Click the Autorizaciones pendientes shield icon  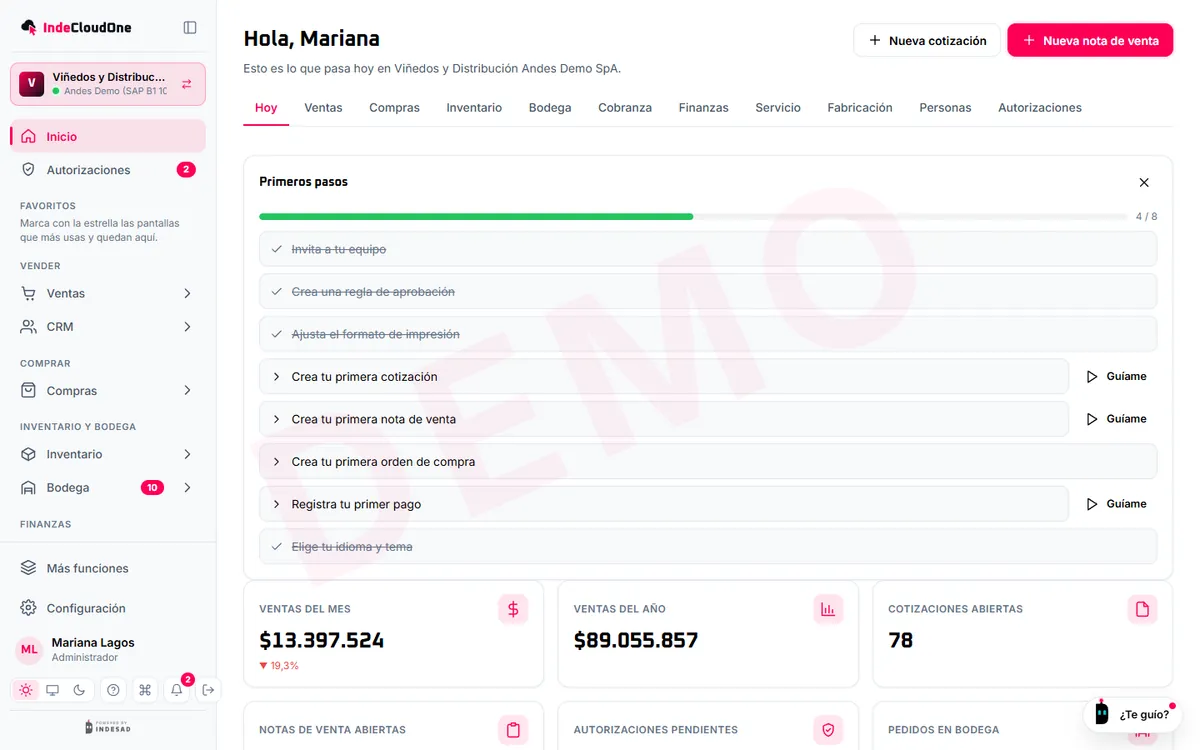pos(828,730)
